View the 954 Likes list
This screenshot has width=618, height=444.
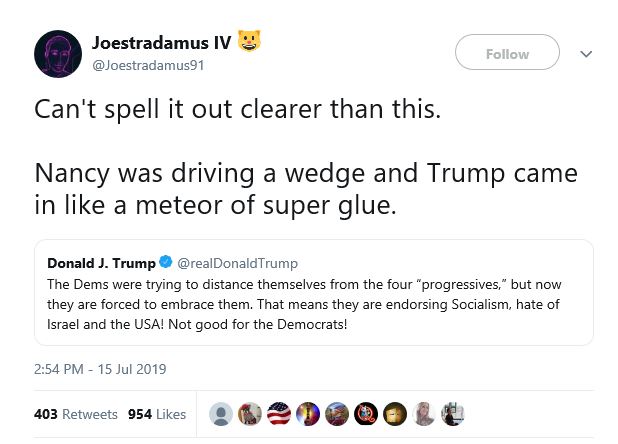[157, 414]
